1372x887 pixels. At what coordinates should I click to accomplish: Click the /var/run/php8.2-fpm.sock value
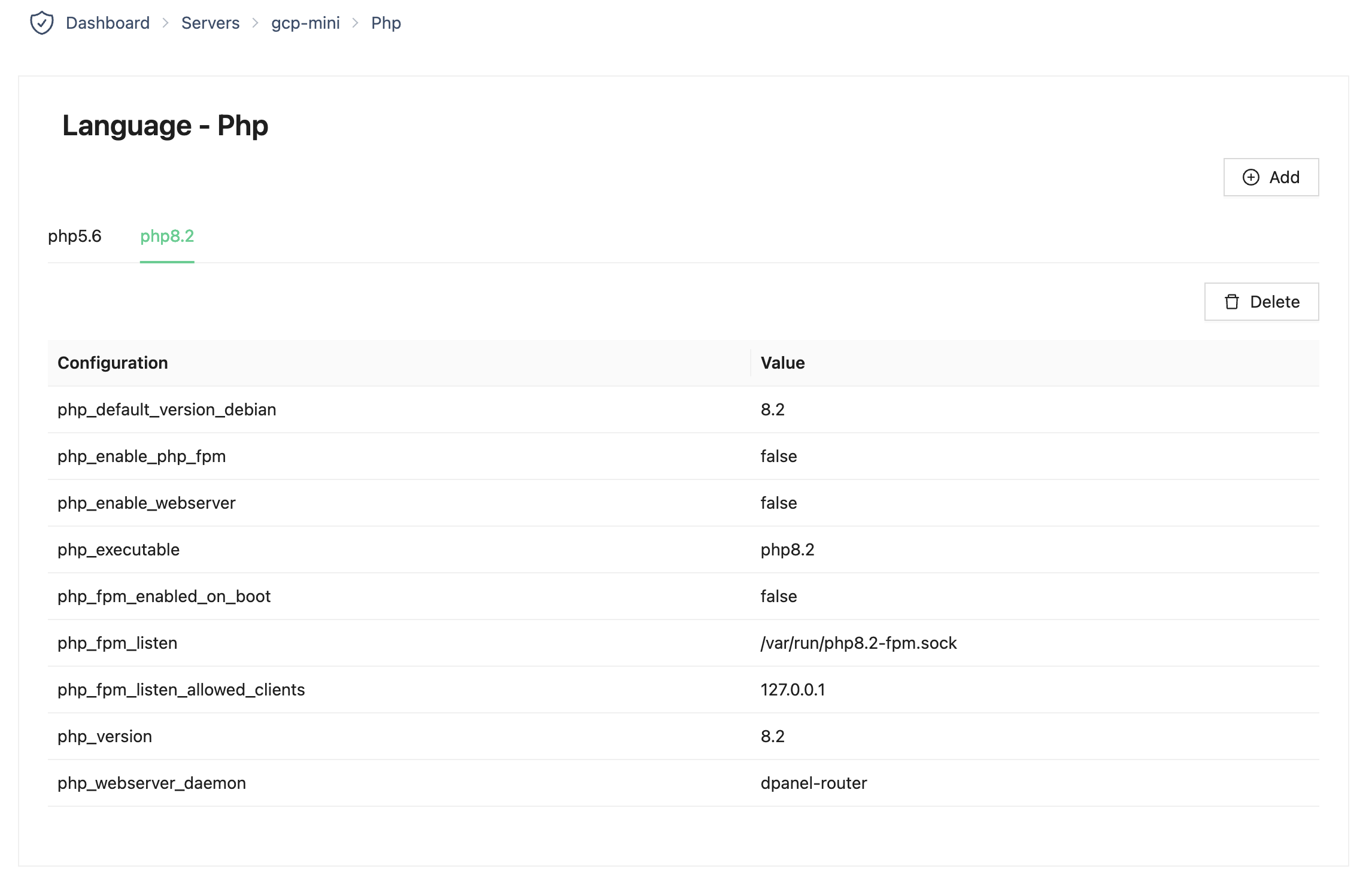pos(858,643)
